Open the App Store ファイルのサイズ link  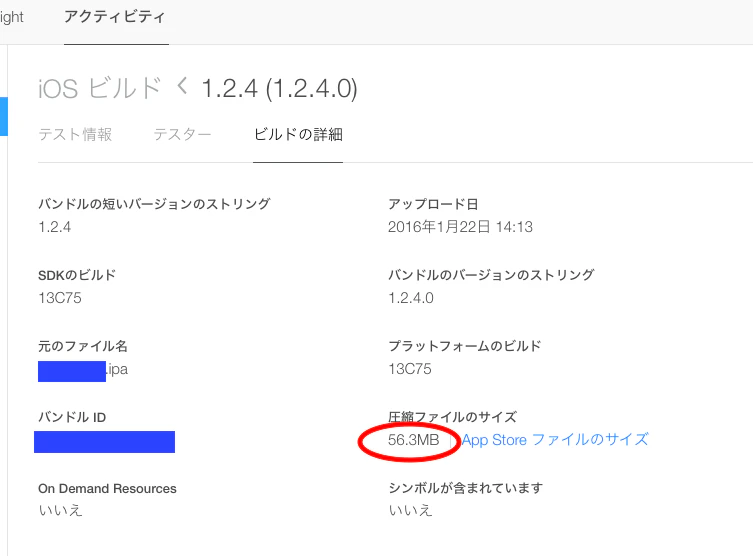click(555, 439)
